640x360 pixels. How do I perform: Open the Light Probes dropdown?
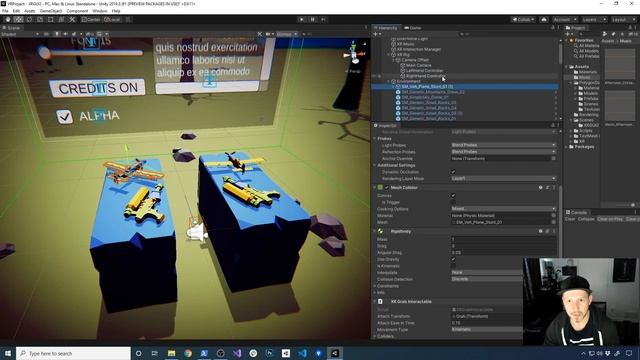(x=503, y=145)
